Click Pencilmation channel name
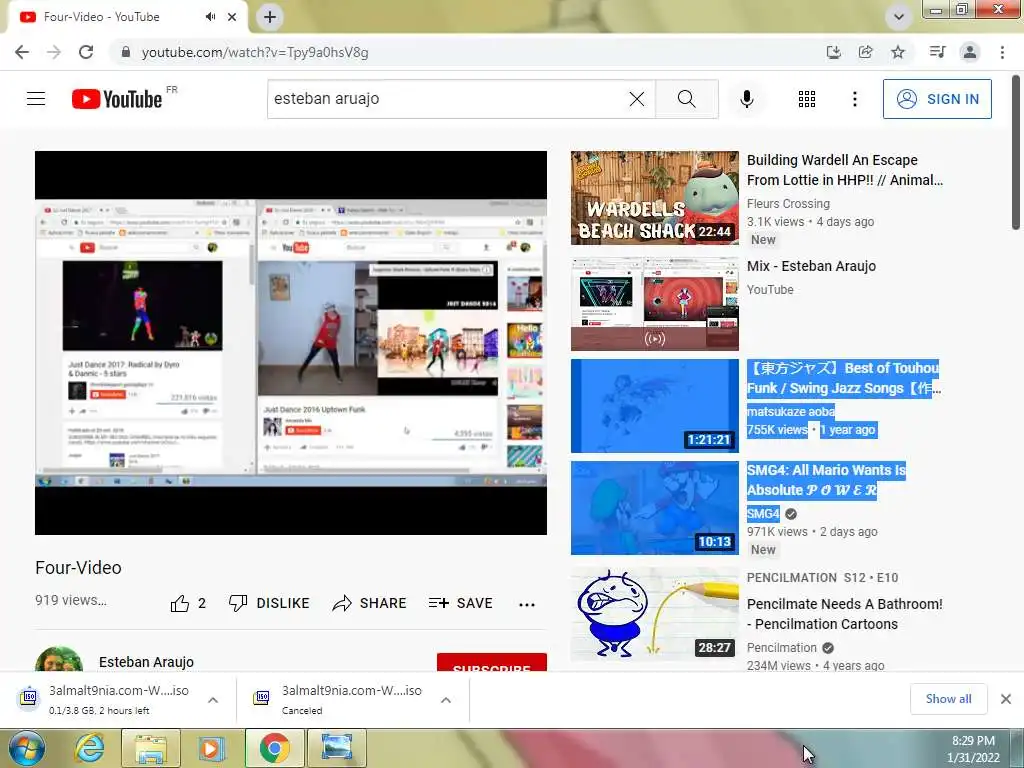 [782, 648]
